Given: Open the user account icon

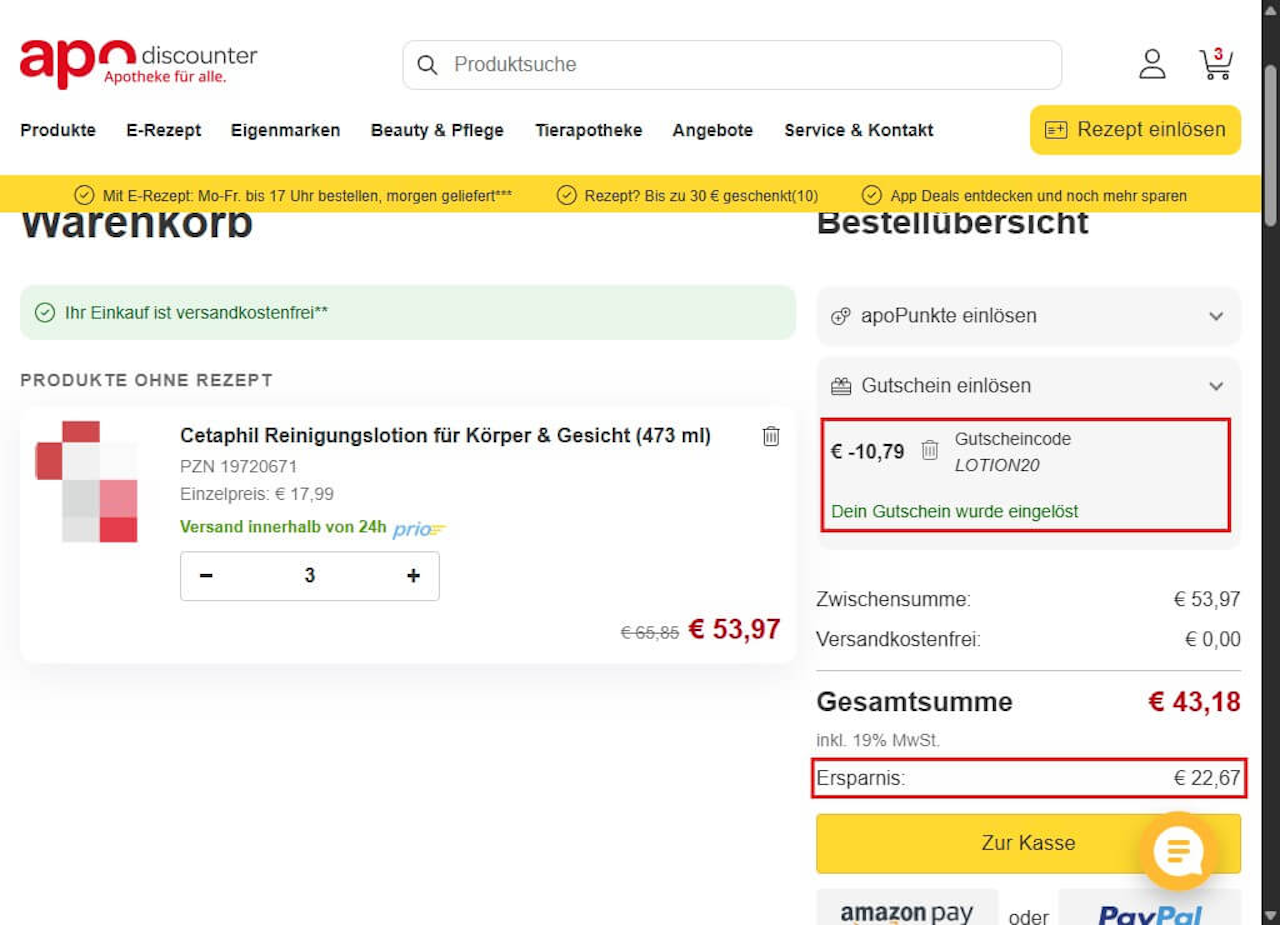Looking at the screenshot, I should click(x=1153, y=64).
